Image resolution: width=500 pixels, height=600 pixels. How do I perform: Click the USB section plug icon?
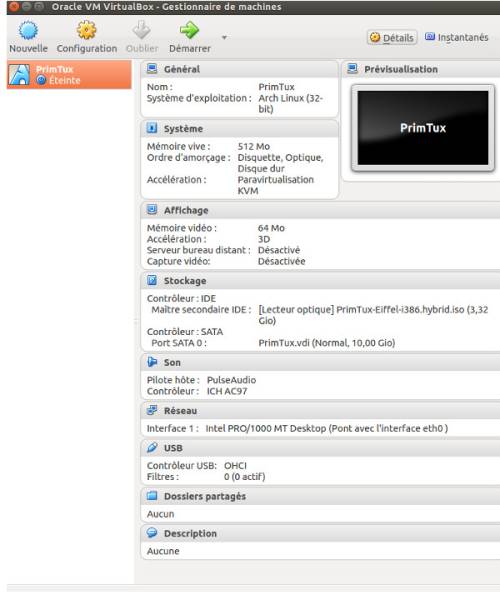point(152,447)
